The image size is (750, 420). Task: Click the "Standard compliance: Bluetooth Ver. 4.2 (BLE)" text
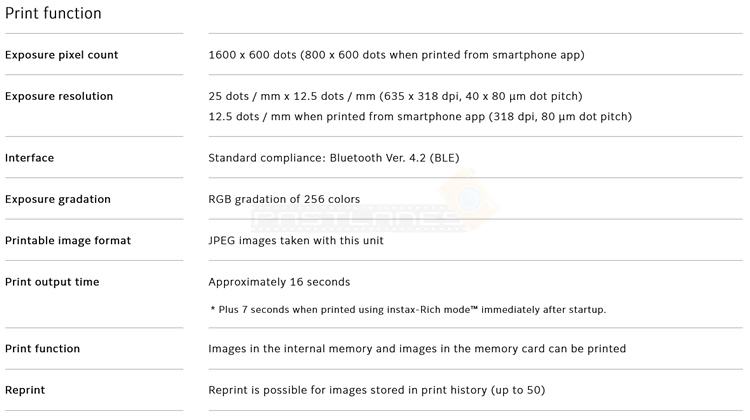point(334,158)
